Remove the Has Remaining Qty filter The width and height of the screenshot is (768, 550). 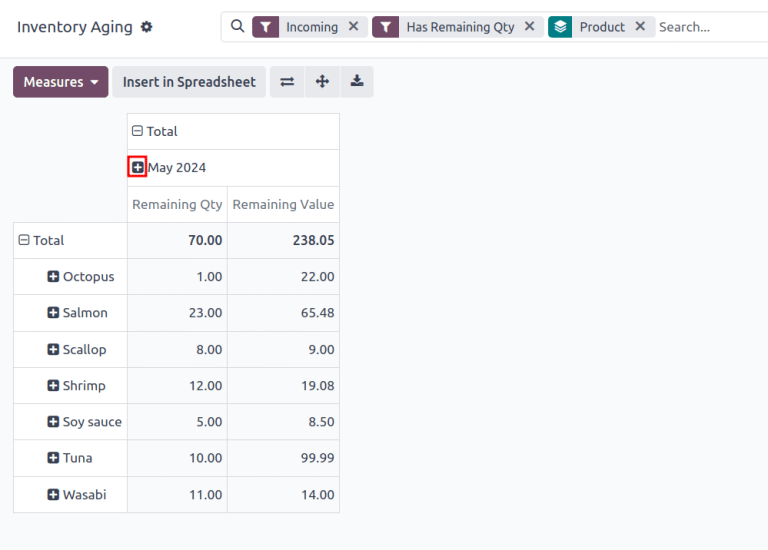click(530, 27)
